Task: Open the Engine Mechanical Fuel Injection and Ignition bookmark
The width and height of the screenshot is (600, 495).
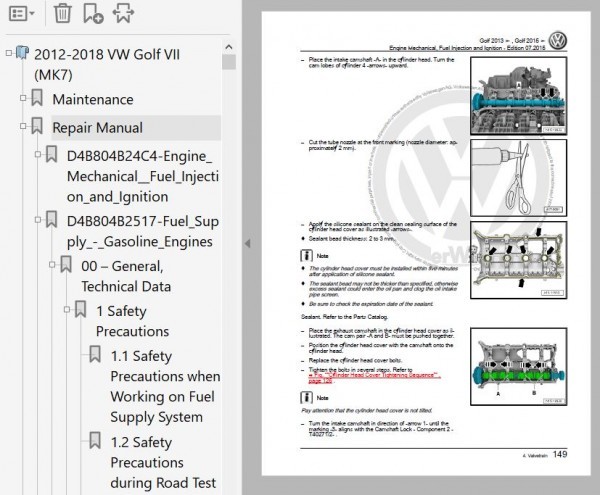Action: 143,176
